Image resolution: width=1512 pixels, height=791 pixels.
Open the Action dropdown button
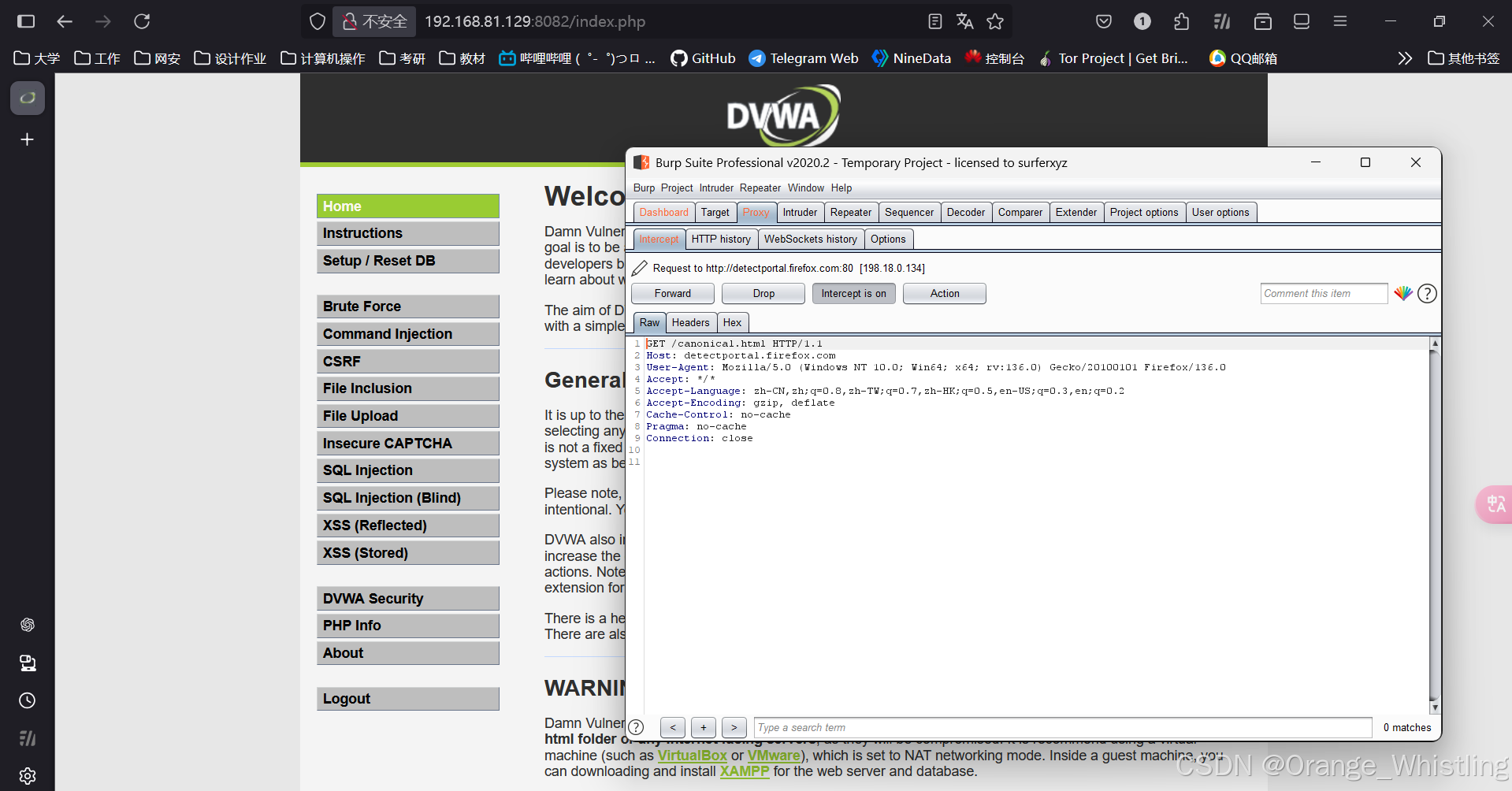(x=945, y=294)
